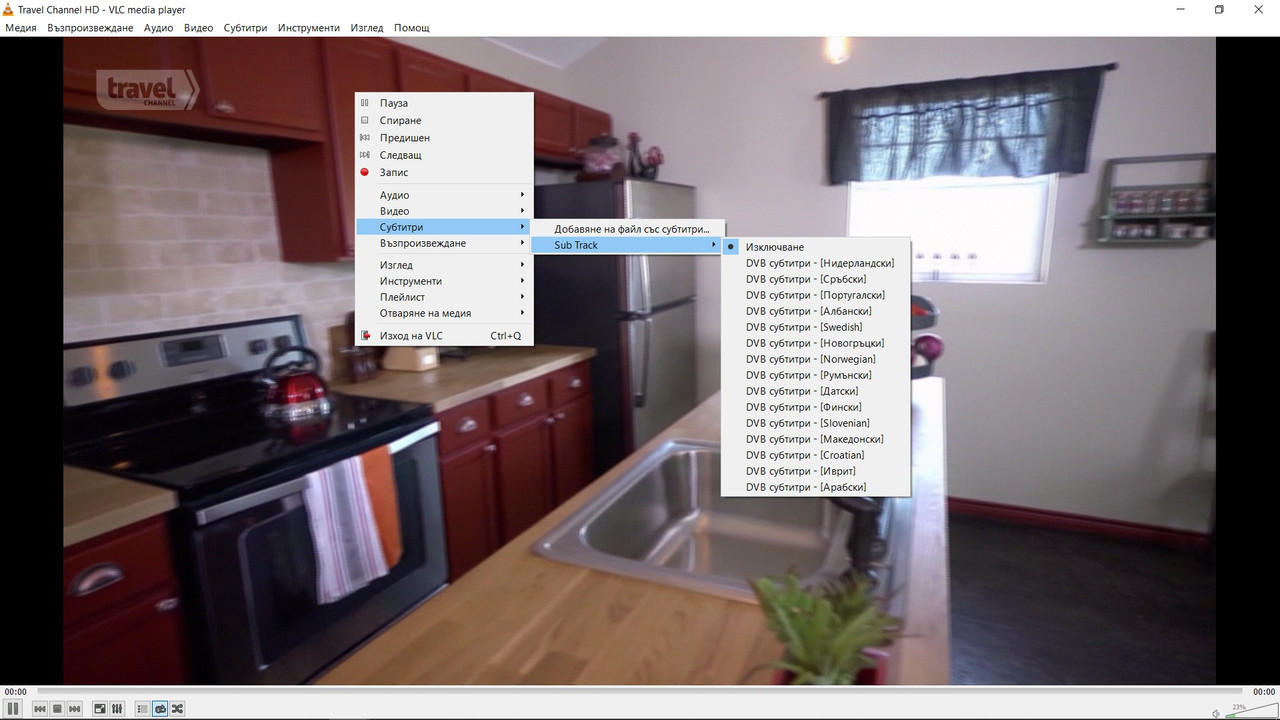The image size is (1280, 720).
Task: Click next media button in bottom toolbar
Action: tap(75, 709)
